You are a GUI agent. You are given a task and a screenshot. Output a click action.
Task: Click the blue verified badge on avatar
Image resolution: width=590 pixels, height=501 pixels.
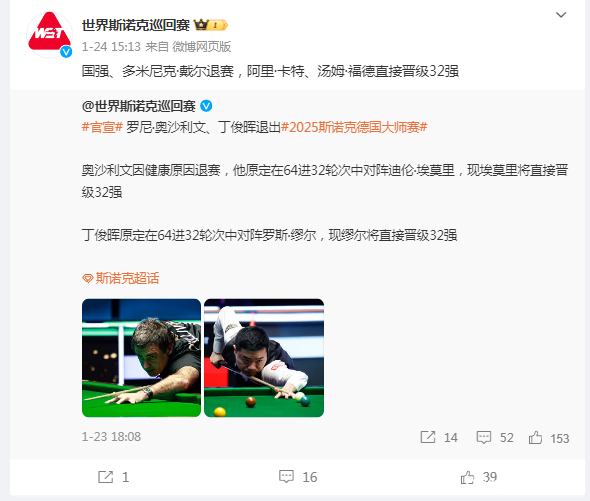click(x=66, y=52)
